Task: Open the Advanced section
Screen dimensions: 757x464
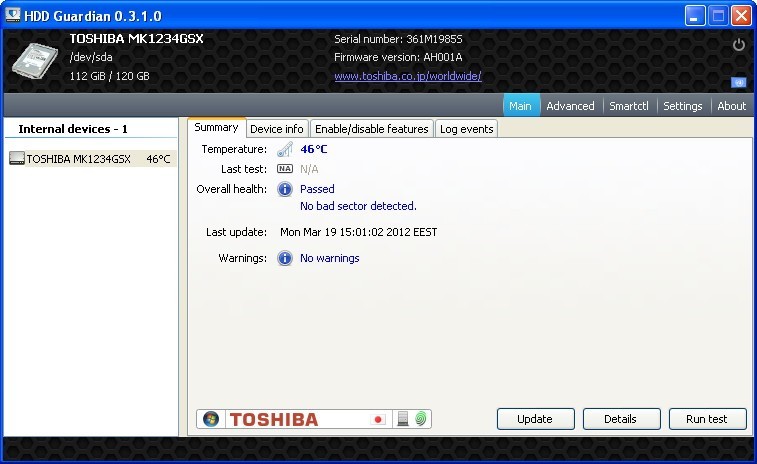Action: (570, 106)
